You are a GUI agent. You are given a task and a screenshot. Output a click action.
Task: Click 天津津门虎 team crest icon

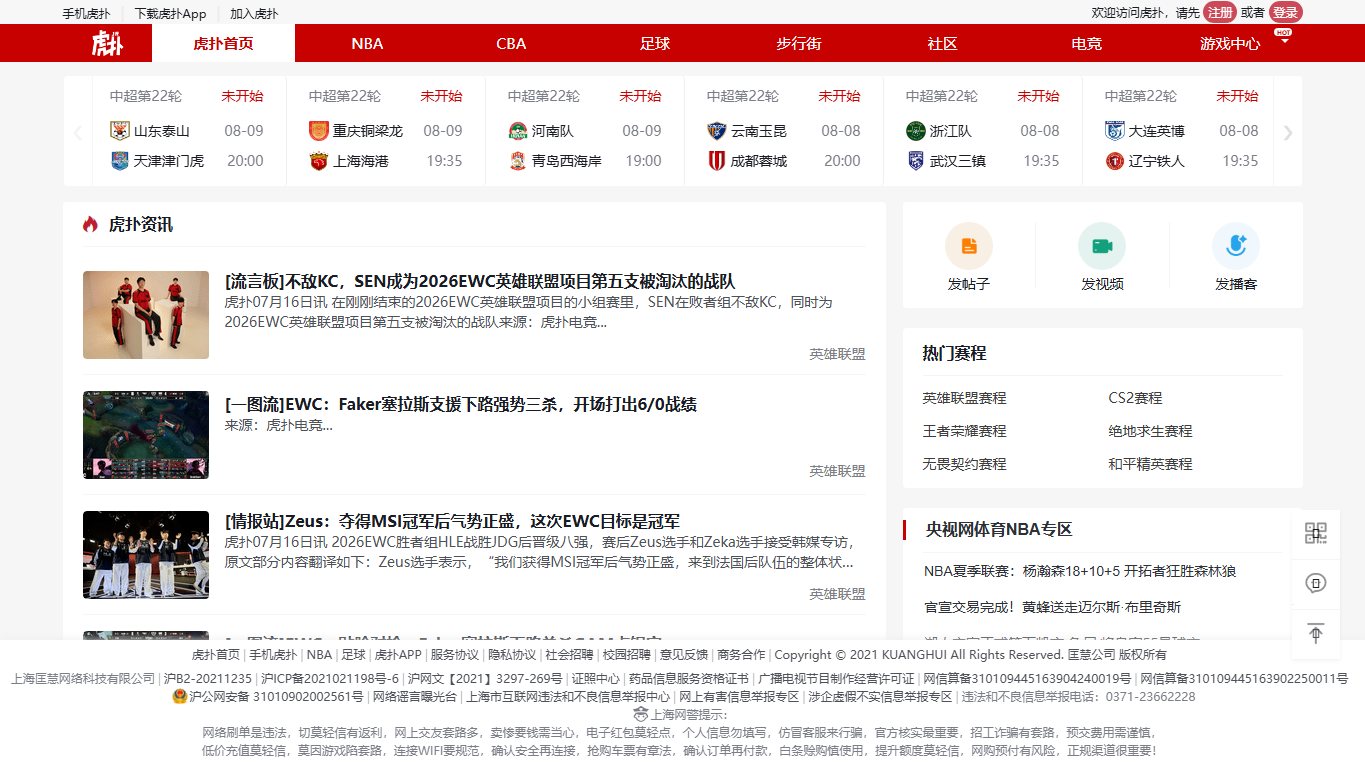point(120,160)
